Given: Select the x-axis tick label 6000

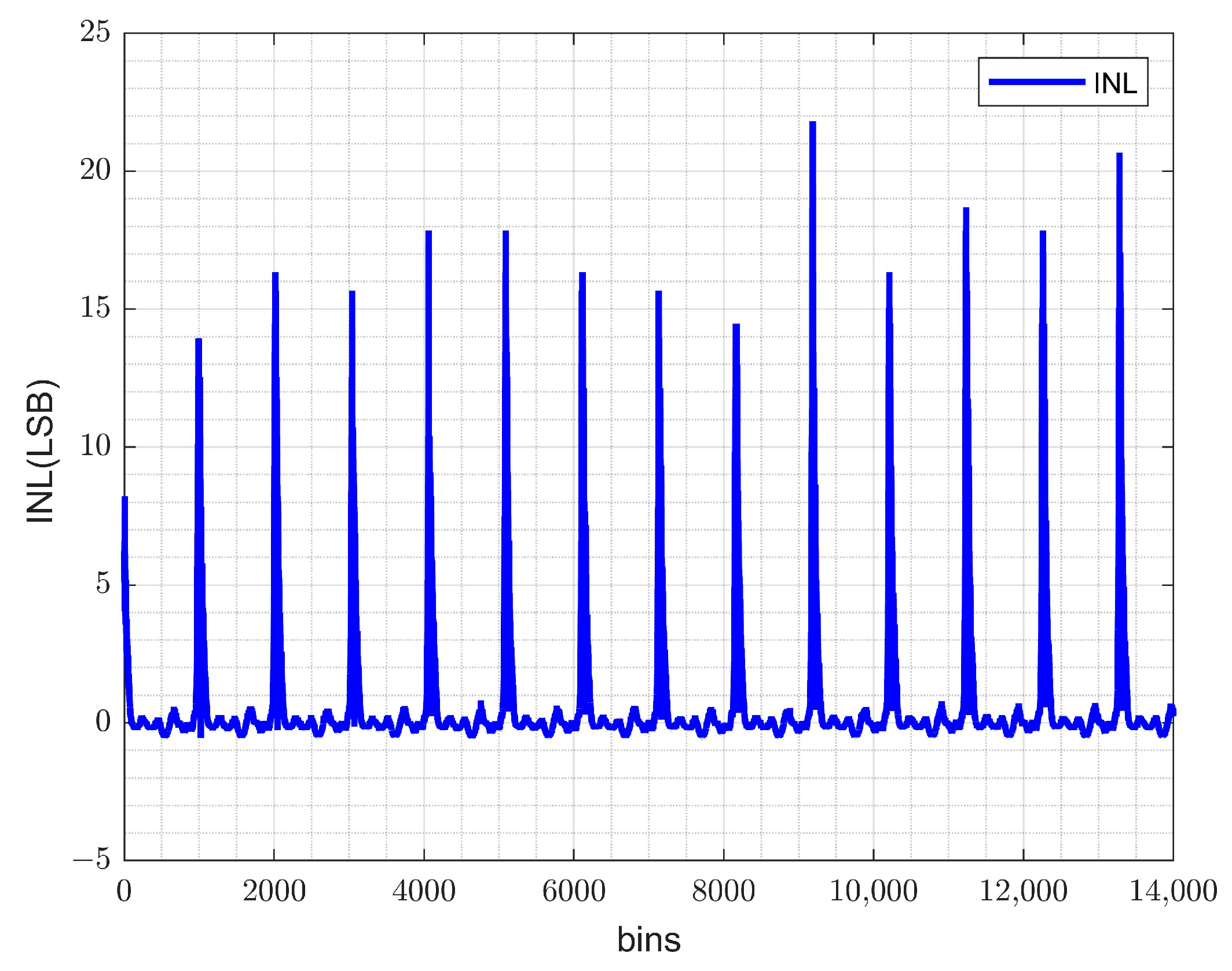Looking at the screenshot, I should [x=574, y=891].
